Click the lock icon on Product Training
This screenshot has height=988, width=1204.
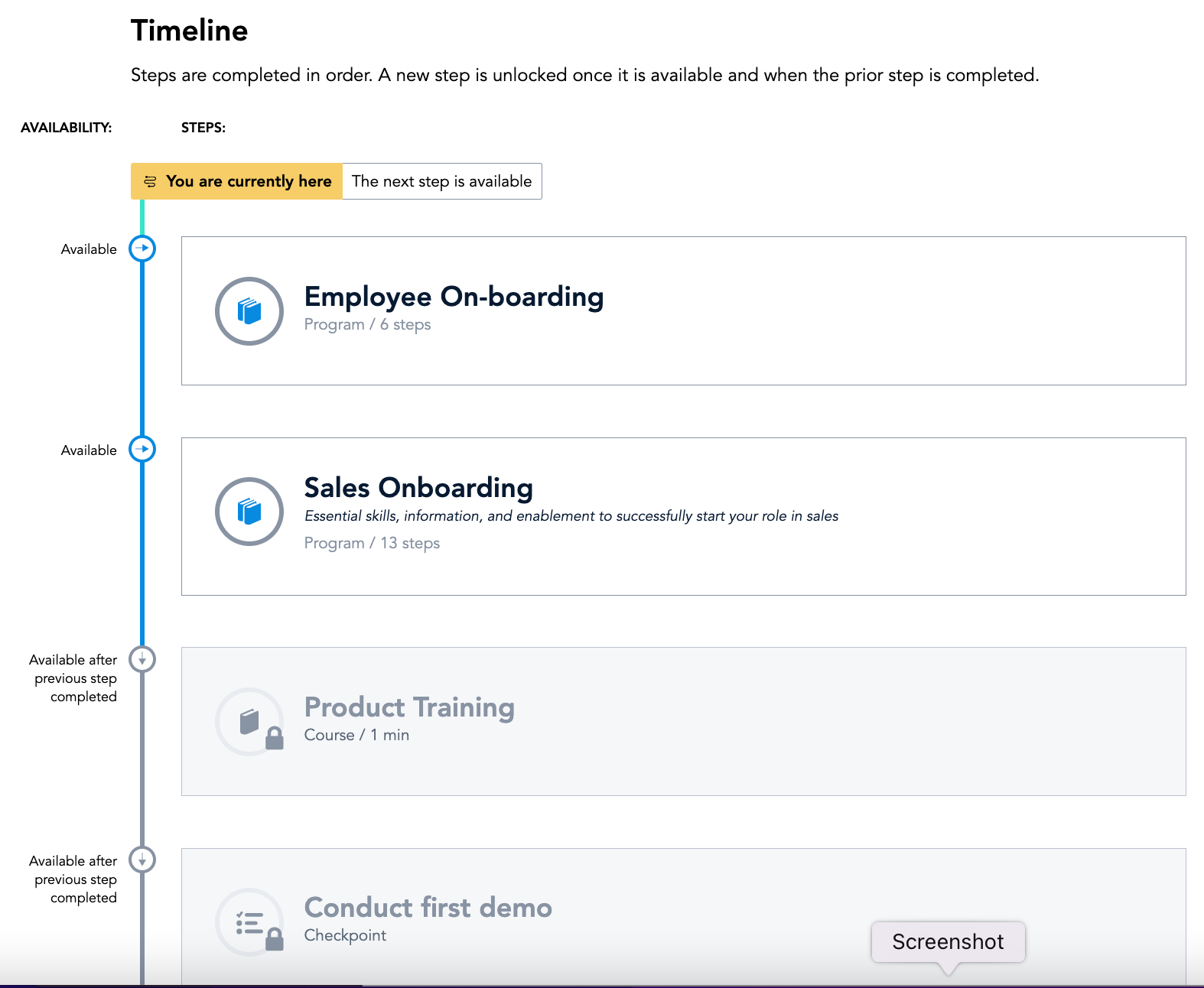(275, 739)
